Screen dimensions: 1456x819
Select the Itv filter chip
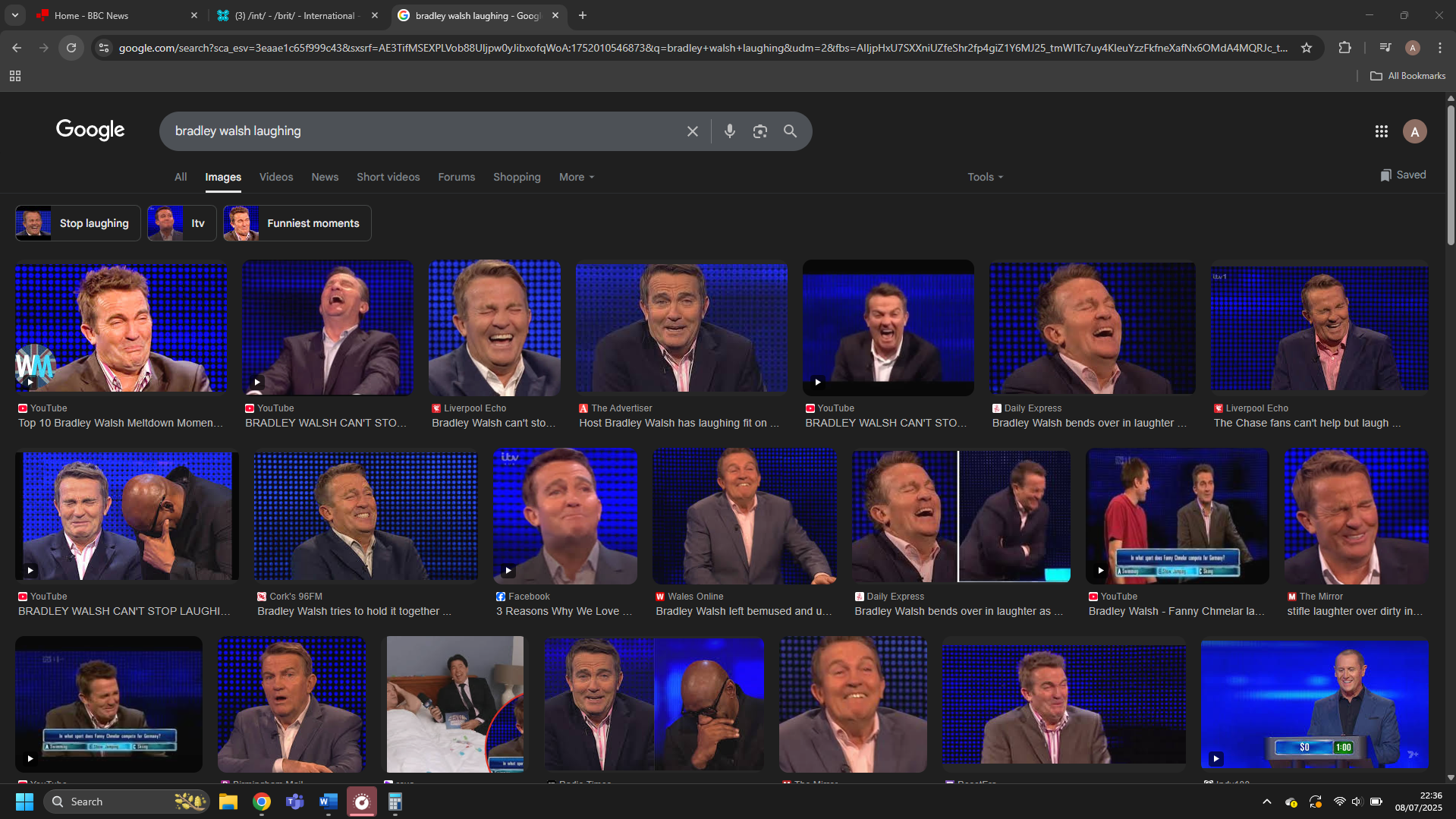[x=182, y=223]
